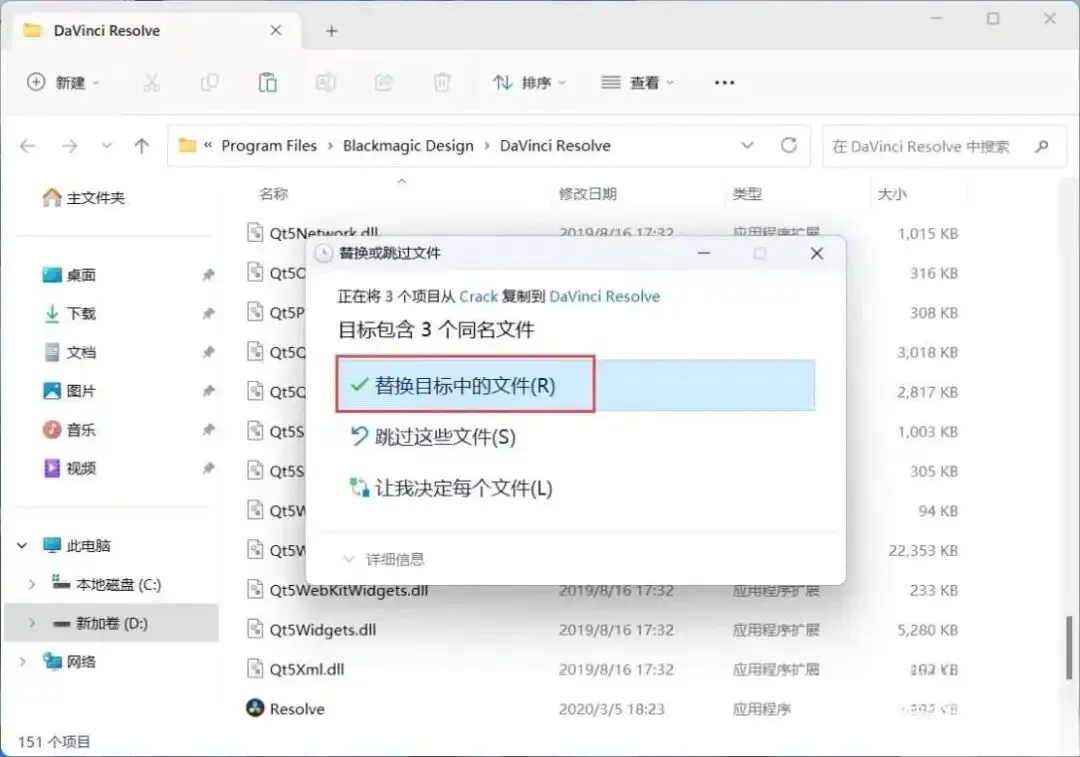
Task: Click Blackmagic Design in address path
Action: point(408,146)
